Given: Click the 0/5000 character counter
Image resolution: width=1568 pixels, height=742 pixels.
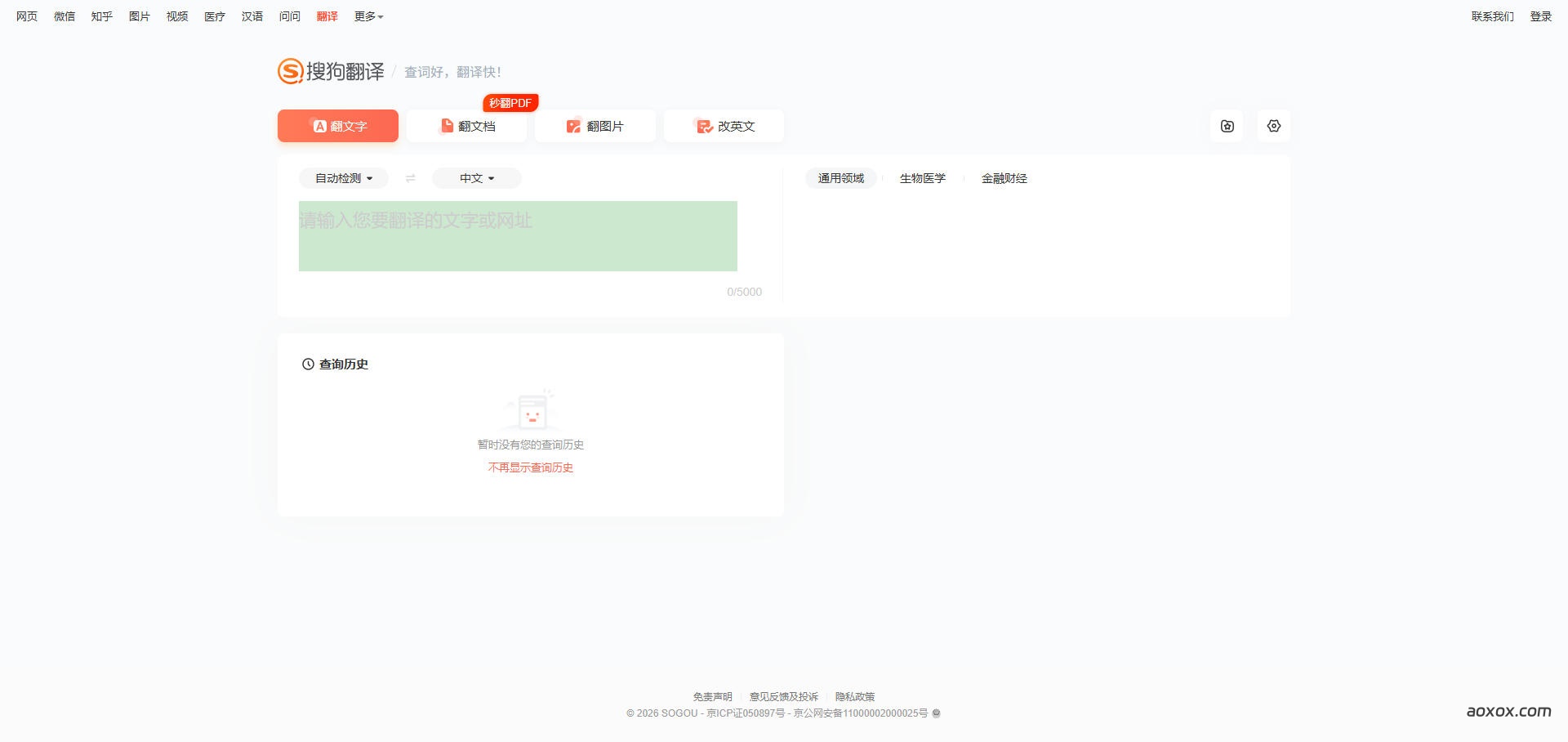Looking at the screenshot, I should (745, 292).
